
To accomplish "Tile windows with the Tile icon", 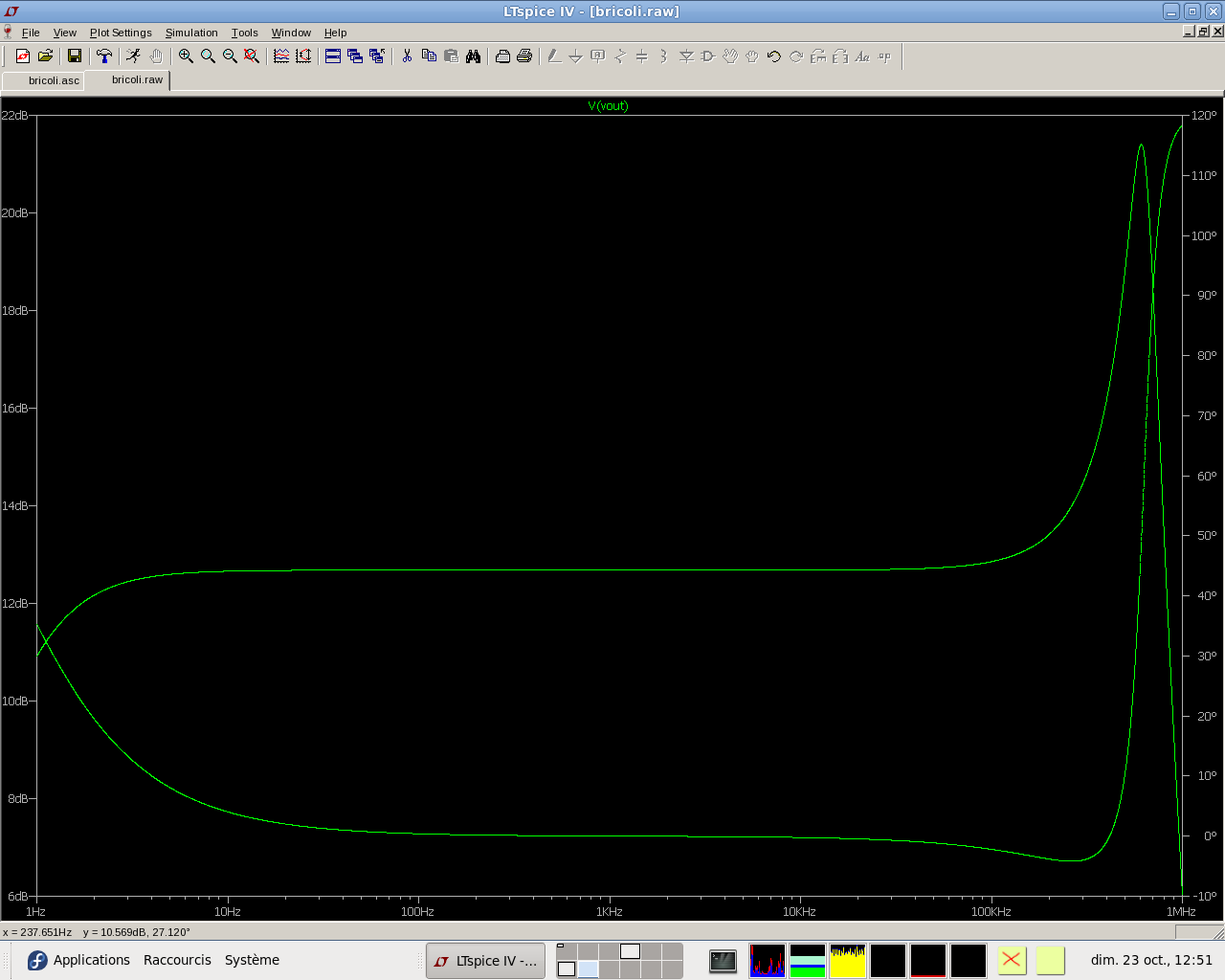I will (x=333, y=56).
